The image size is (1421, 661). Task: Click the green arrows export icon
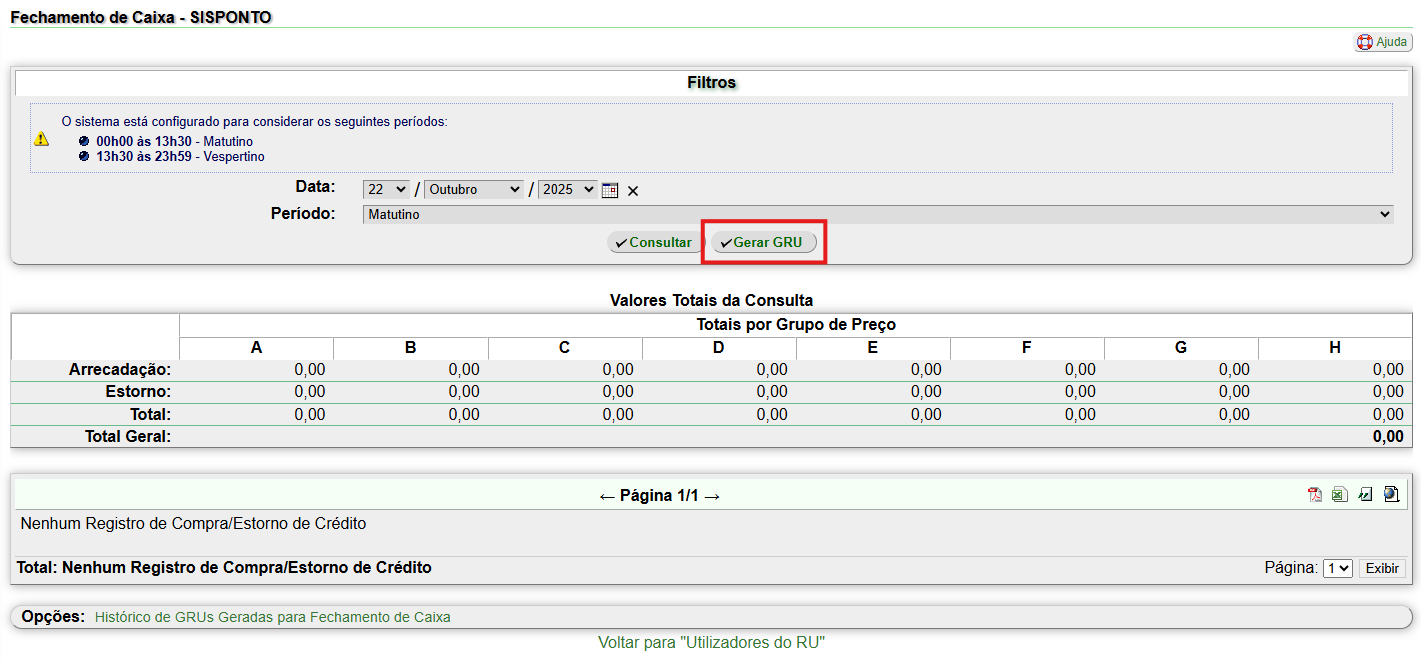[x=1365, y=495]
